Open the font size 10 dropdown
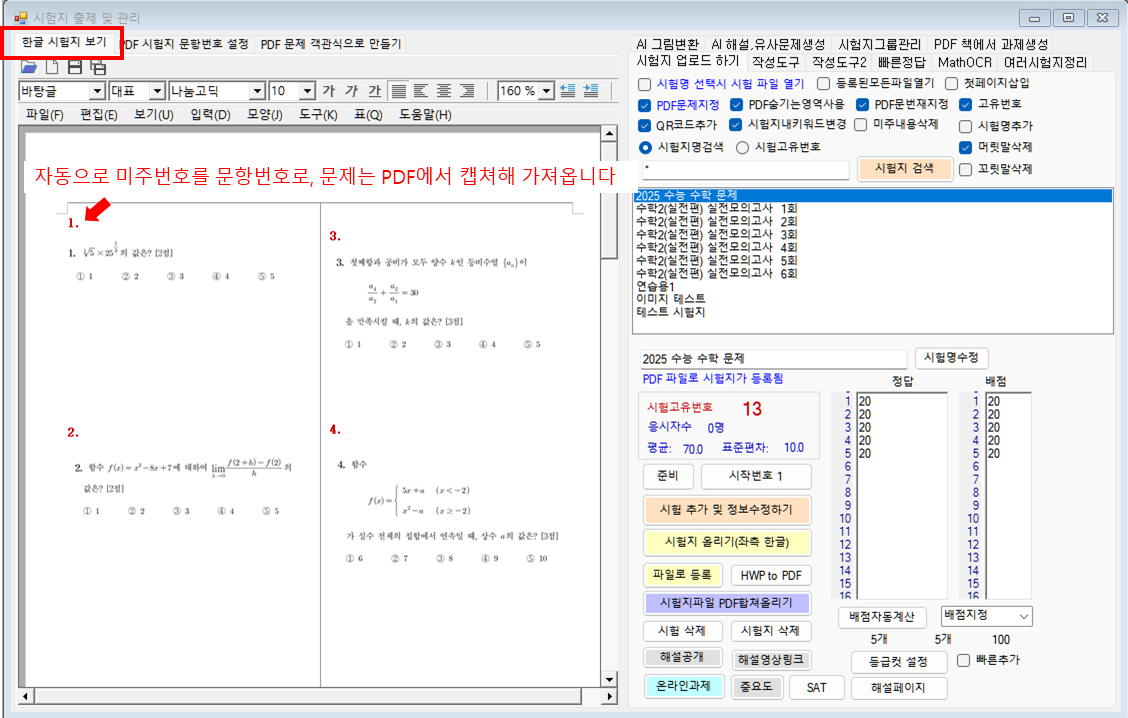The image size is (1128, 718). 307,91
